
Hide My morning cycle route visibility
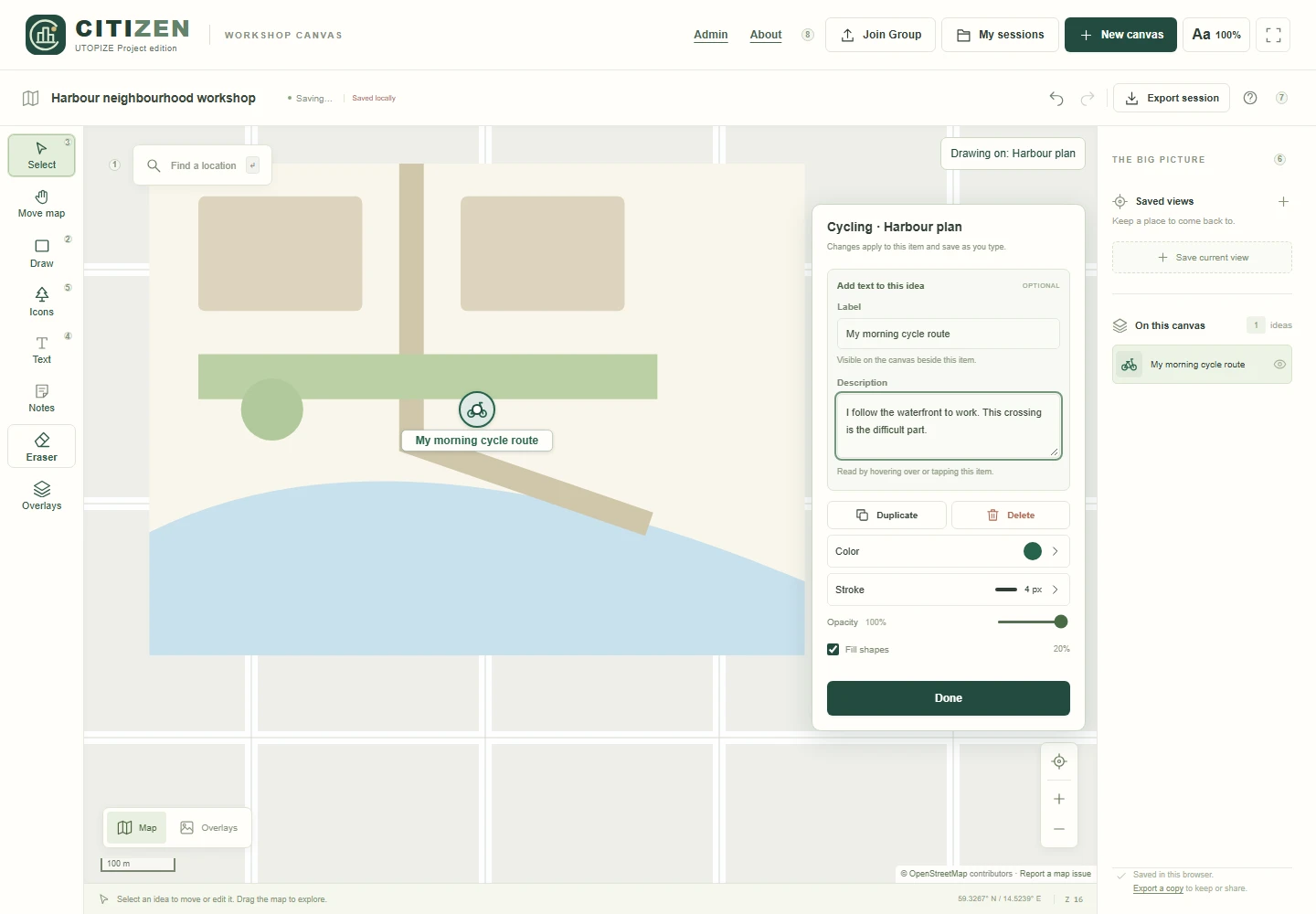point(1279,364)
